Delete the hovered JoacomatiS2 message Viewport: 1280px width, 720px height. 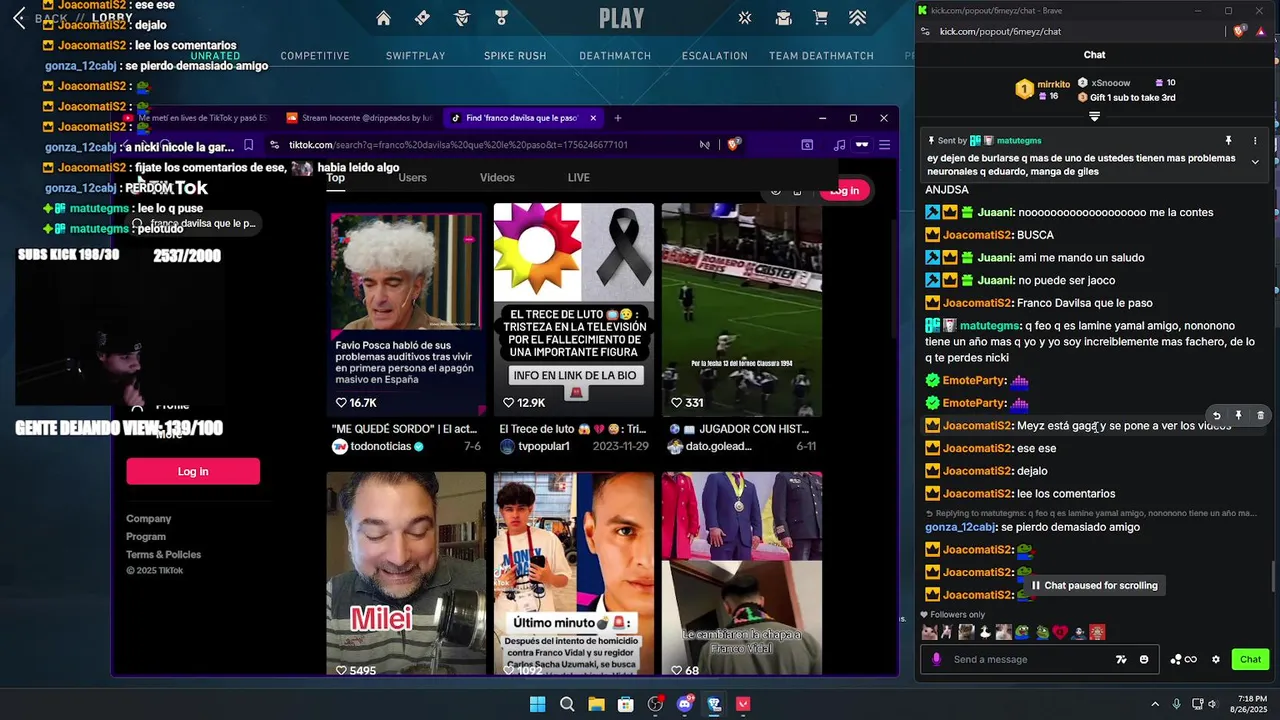pyautogui.click(x=1260, y=415)
